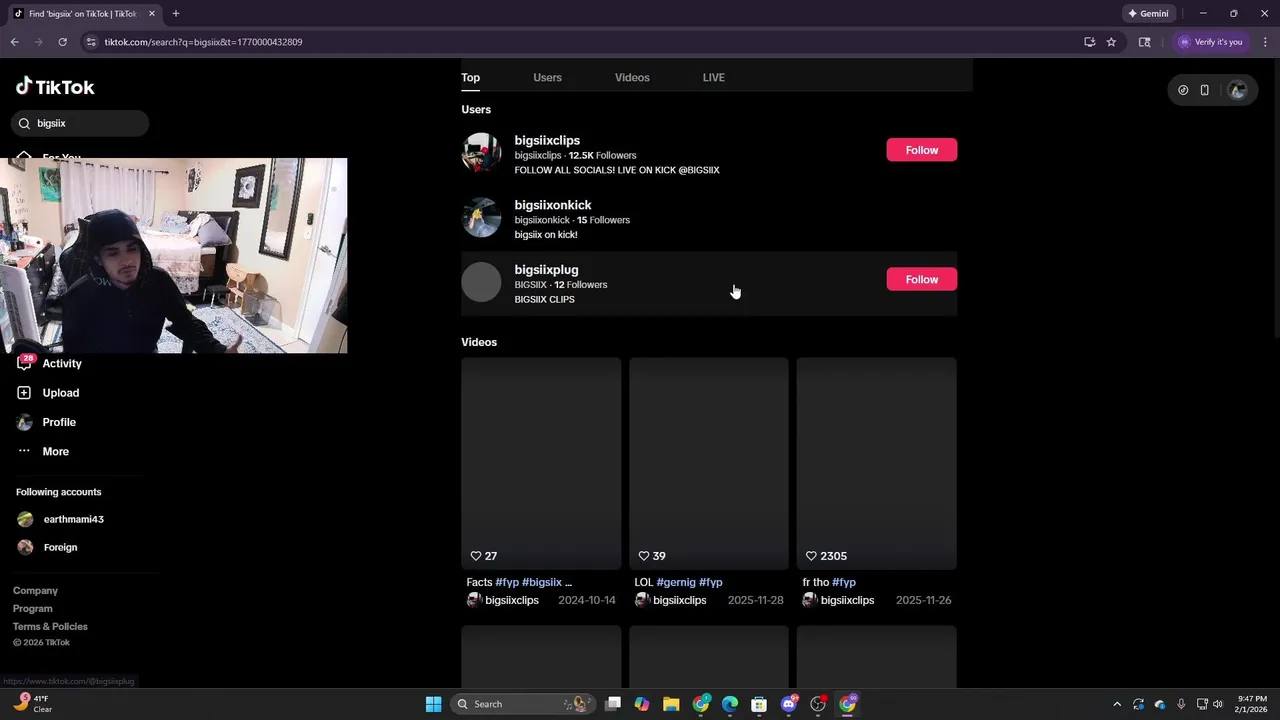Click the TikTok logo in the sidebar

55,87
